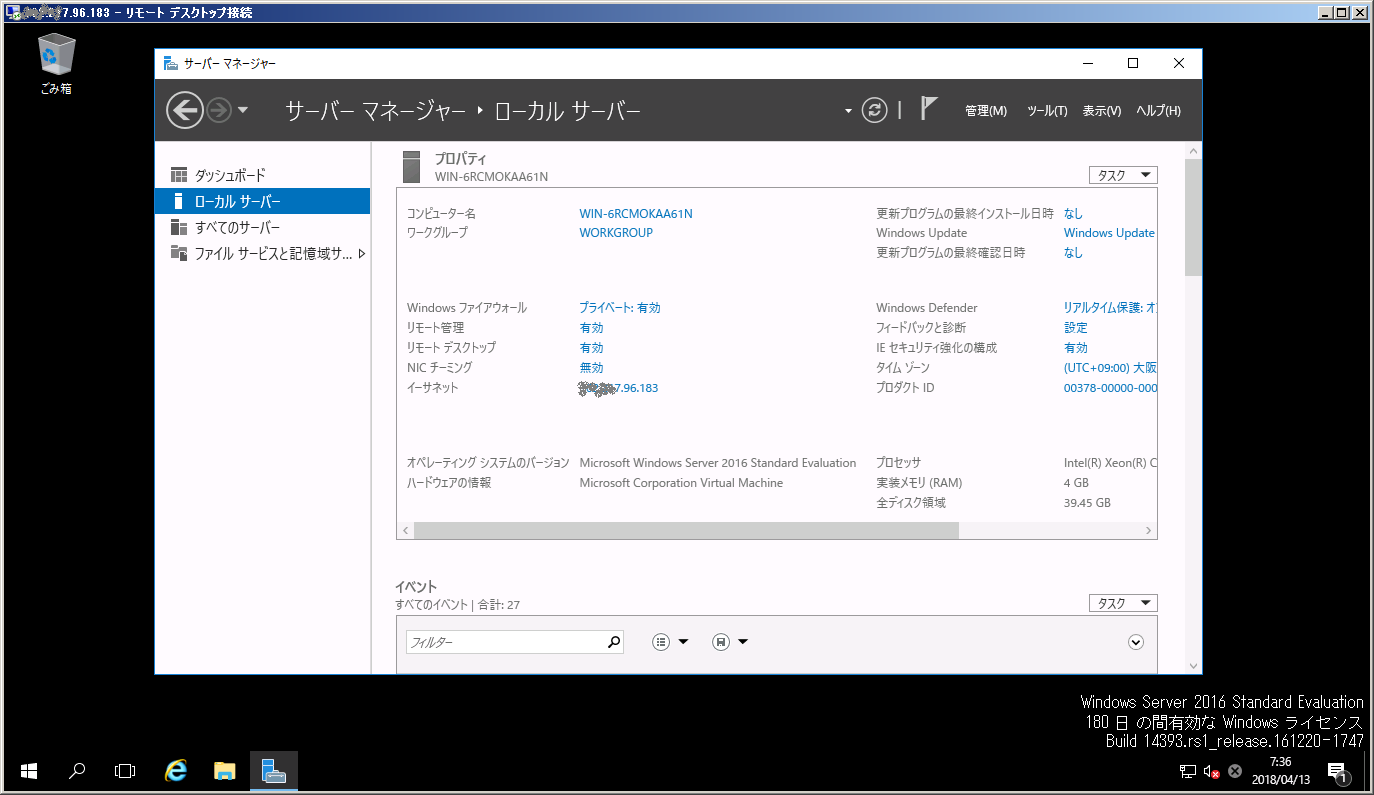This screenshot has width=1374, height=795.
Task: Click the properties scrollbar left arrow
Action: 405,530
